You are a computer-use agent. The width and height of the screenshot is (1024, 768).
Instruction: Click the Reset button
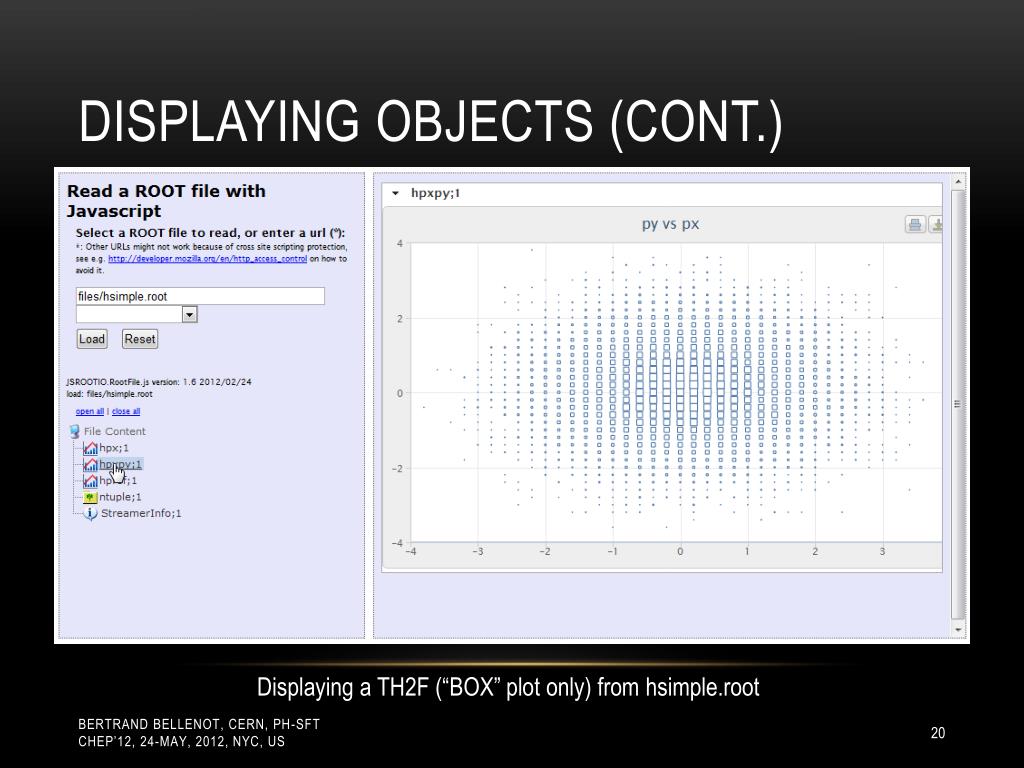(x=140, y=339)
